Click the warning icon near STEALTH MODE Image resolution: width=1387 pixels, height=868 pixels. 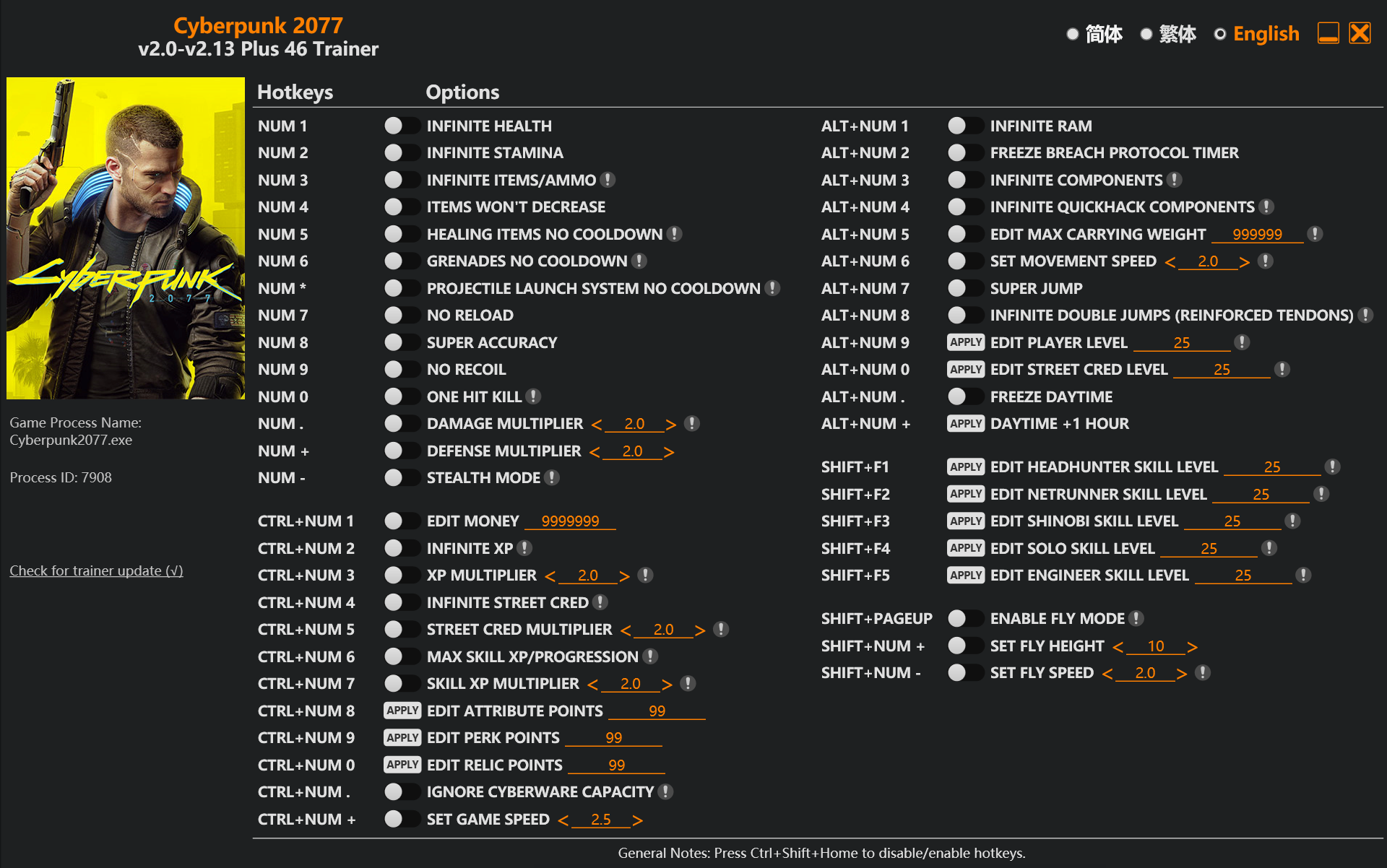(x=552, y=477)
